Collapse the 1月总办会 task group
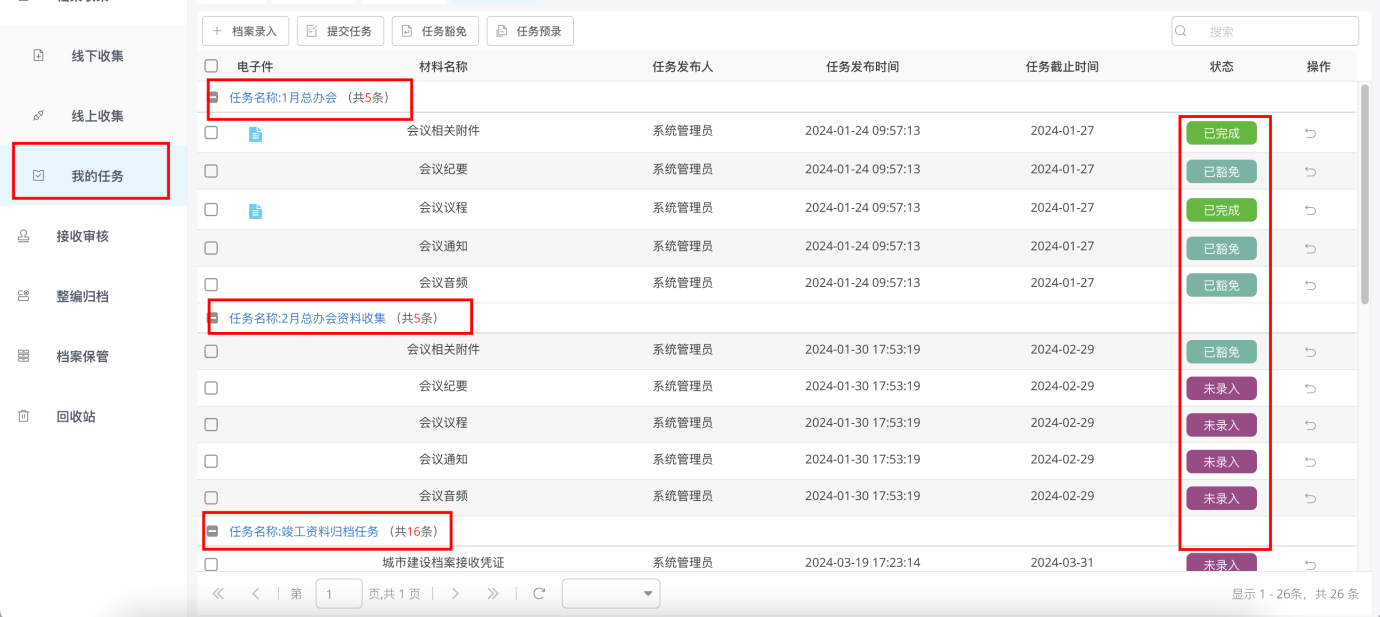 point(212,98)
